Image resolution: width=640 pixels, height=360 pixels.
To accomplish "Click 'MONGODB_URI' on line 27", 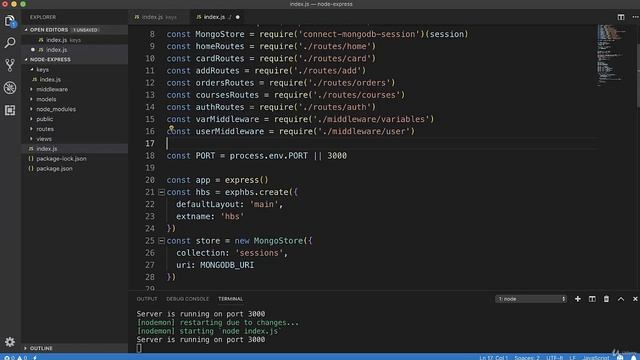I will pos(227,265).
